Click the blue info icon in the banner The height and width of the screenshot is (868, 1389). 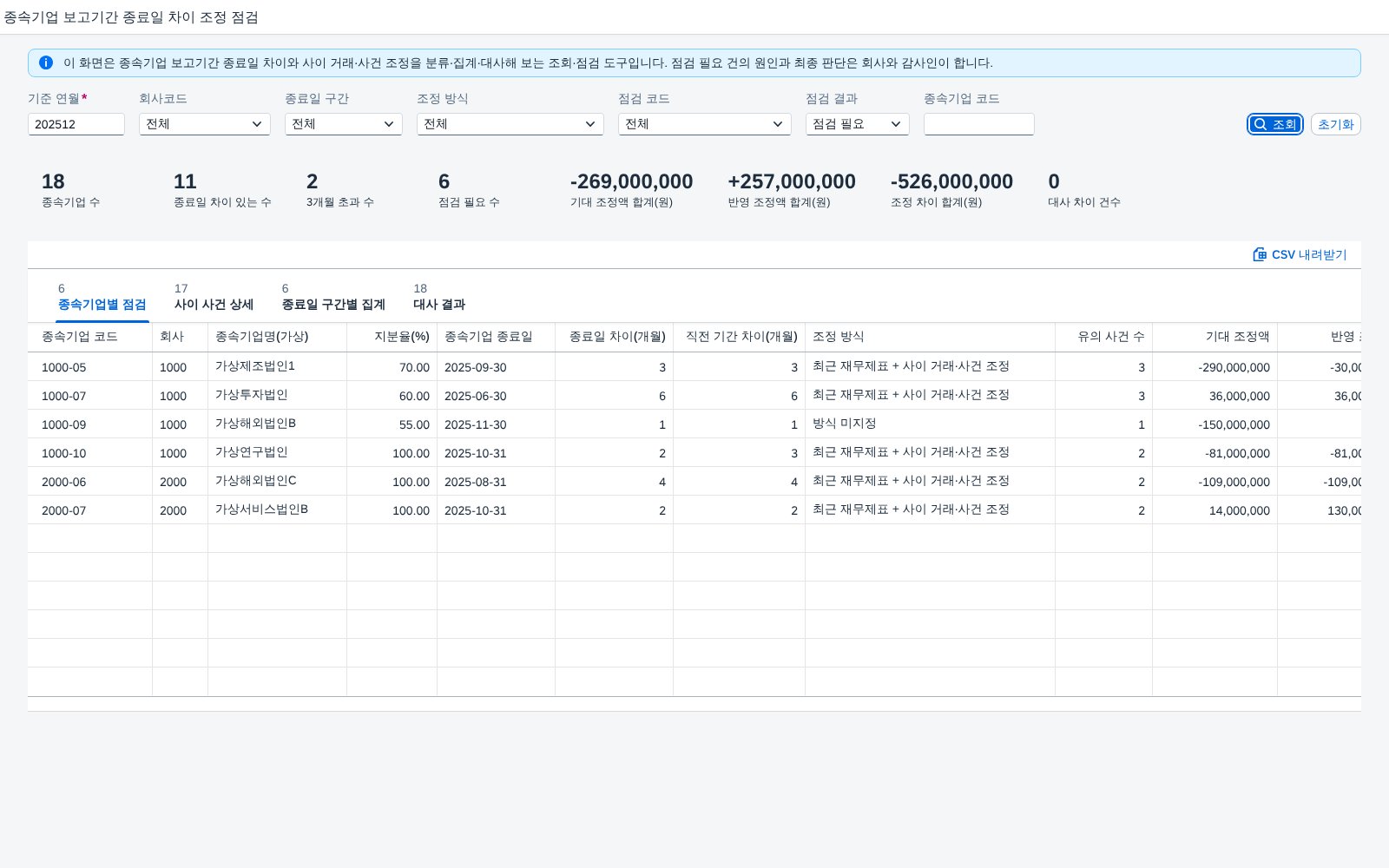46,62
